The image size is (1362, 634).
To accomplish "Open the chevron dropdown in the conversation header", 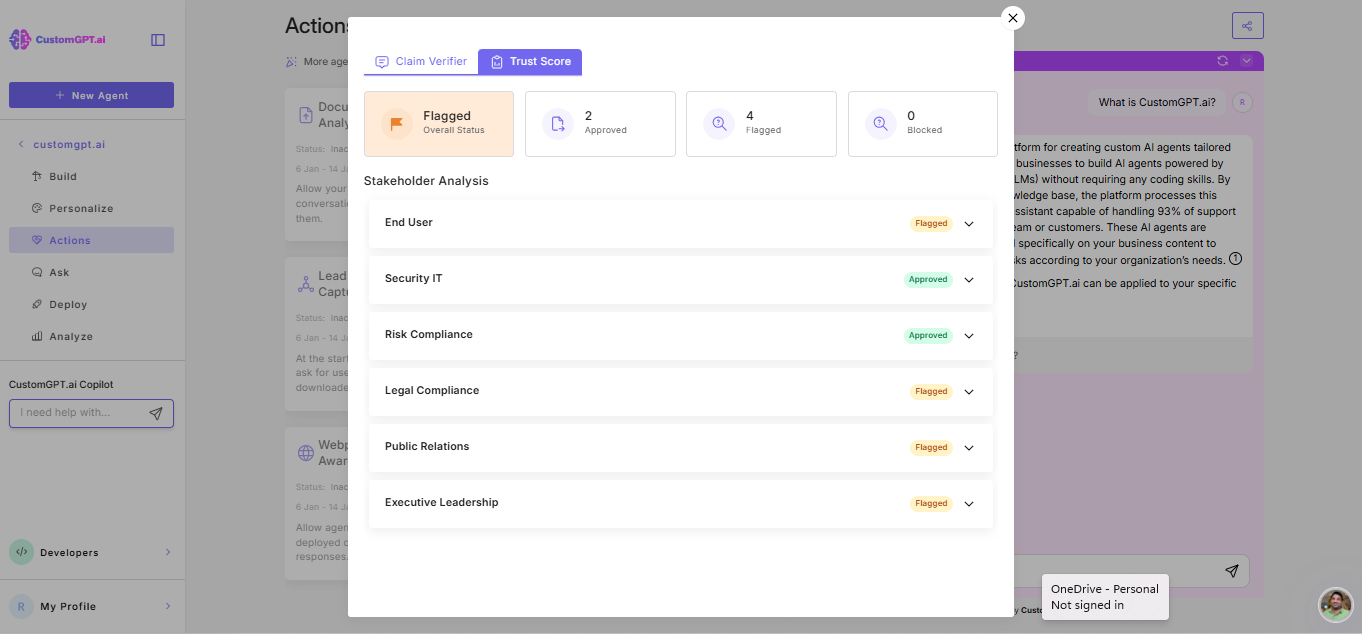I will (x=1245, y=60).
